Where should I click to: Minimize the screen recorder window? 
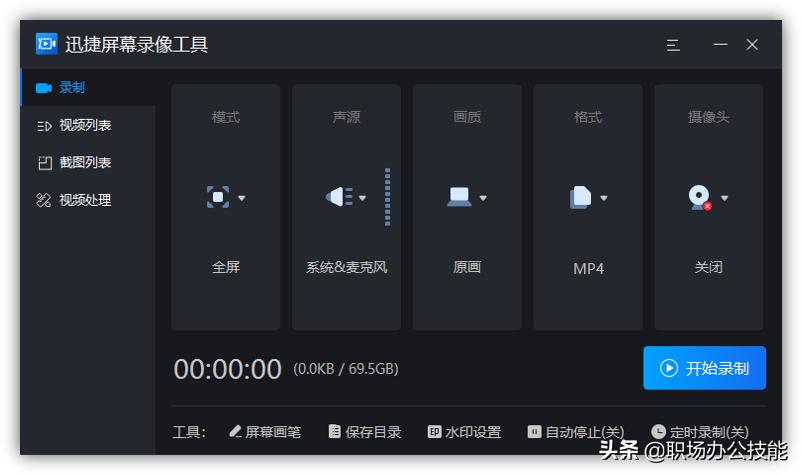pyautogui.click(x=721, y=44)
